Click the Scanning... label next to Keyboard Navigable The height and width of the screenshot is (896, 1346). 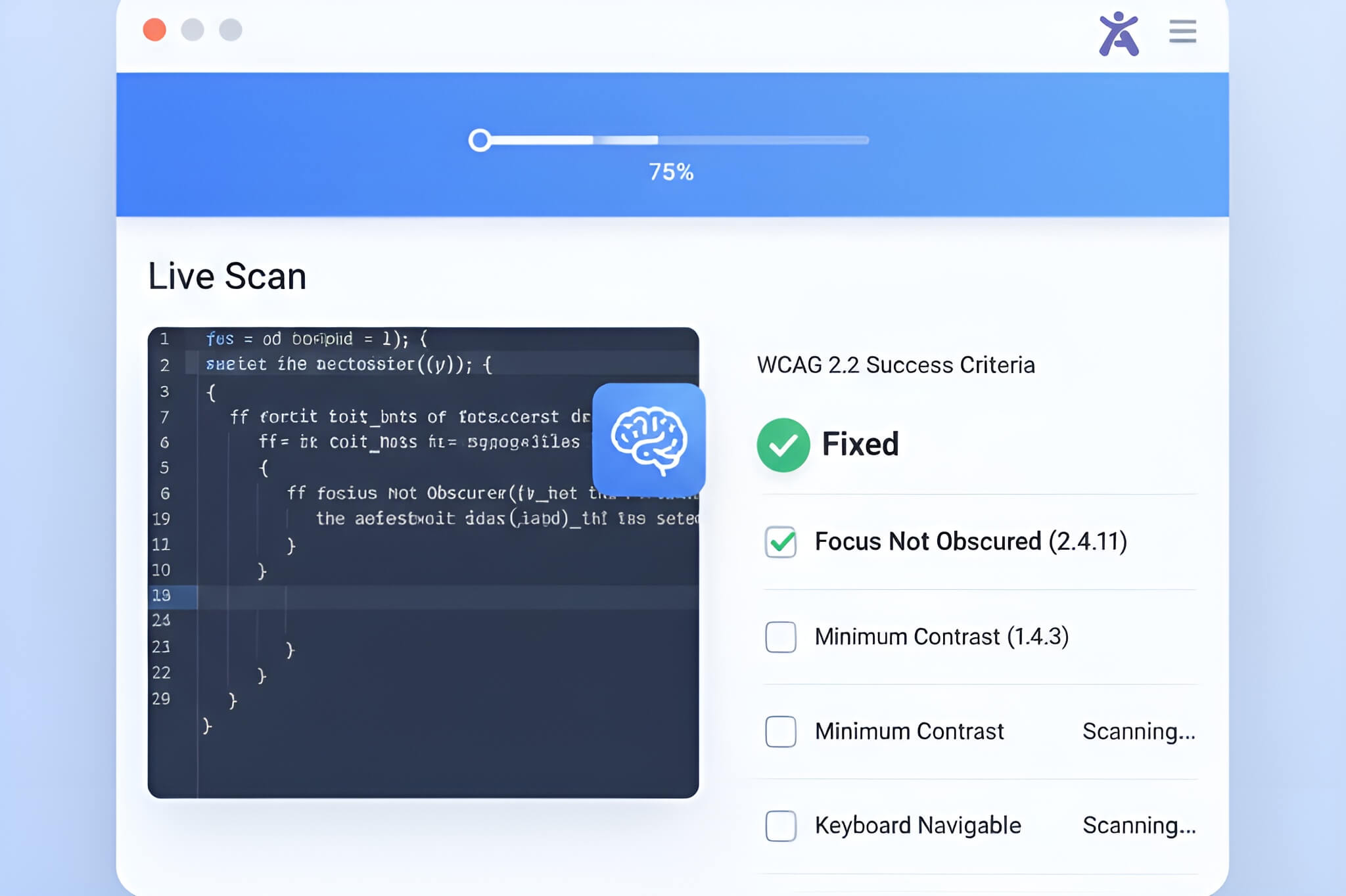click(1139, 826)
